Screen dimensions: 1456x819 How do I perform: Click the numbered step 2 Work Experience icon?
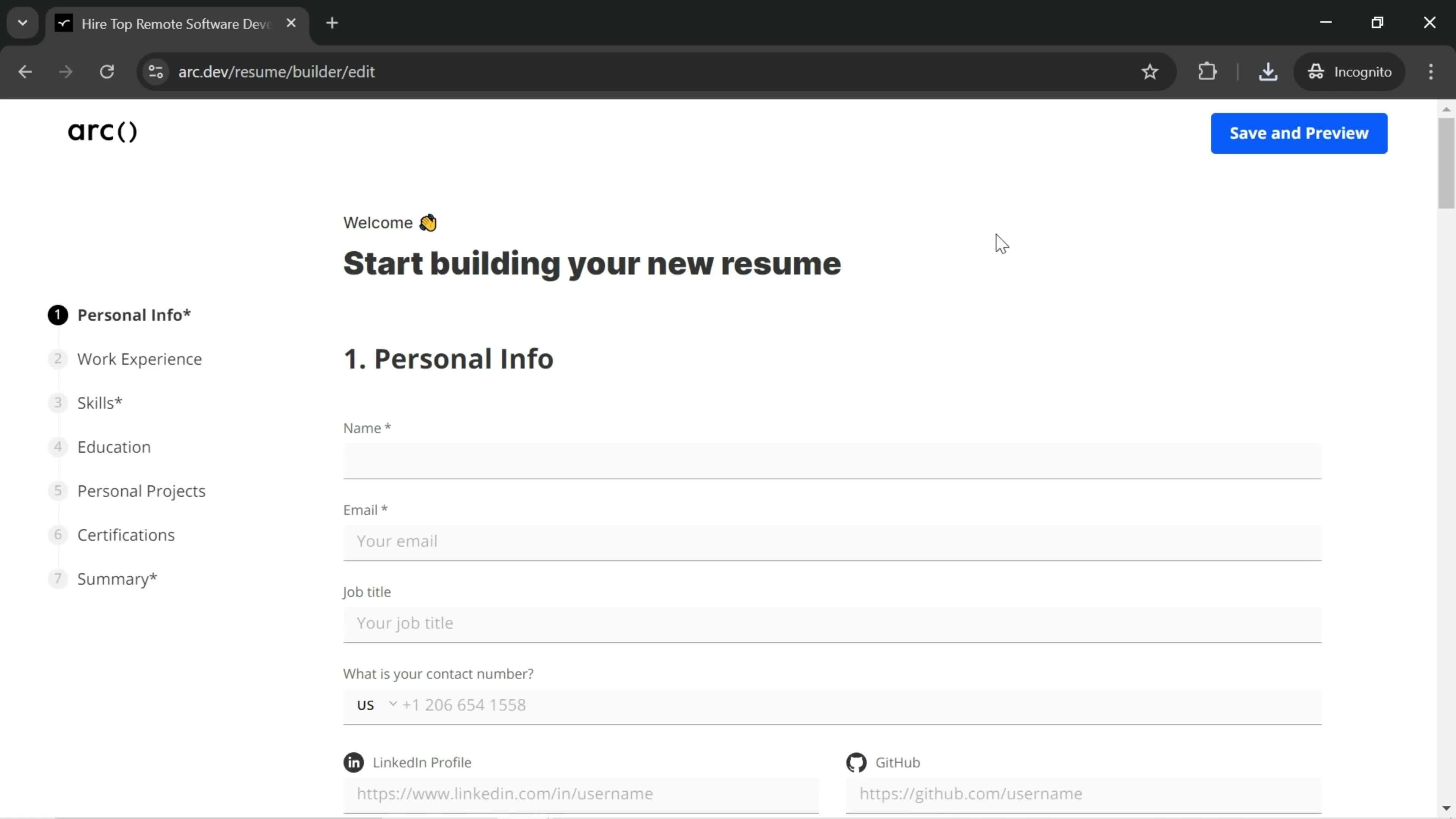pos(57,358)
